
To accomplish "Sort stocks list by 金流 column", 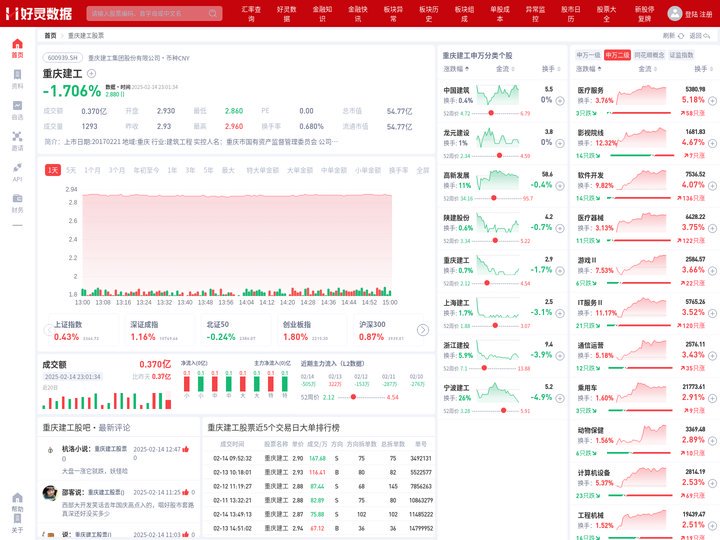I will click(505, 69).
